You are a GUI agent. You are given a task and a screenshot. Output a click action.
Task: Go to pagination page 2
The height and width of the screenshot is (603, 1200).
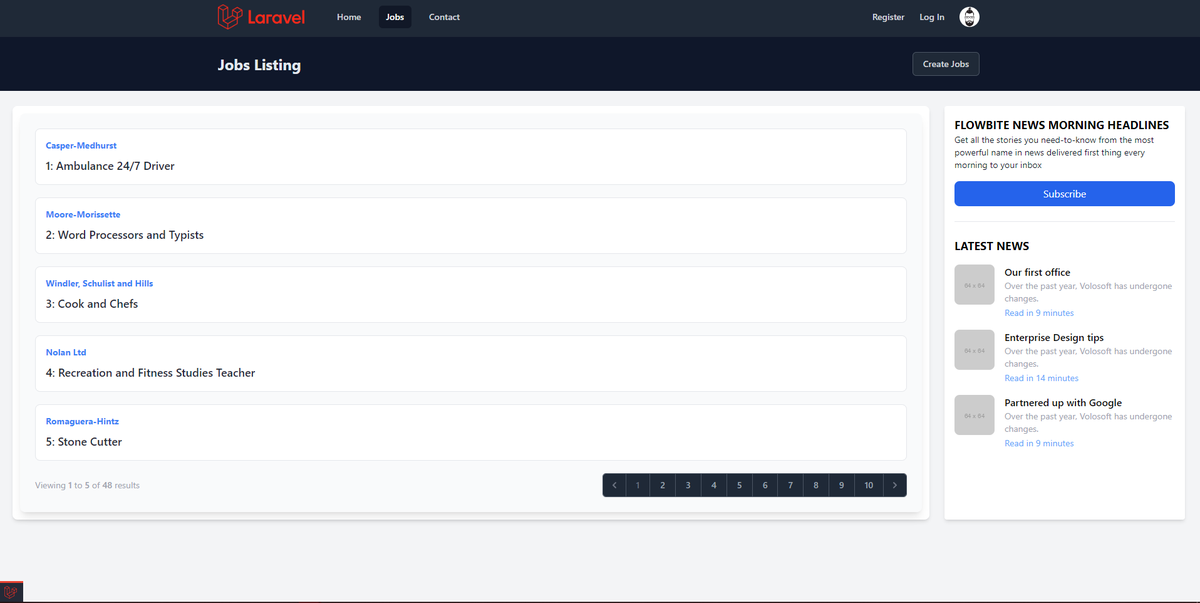coord(663,485)
